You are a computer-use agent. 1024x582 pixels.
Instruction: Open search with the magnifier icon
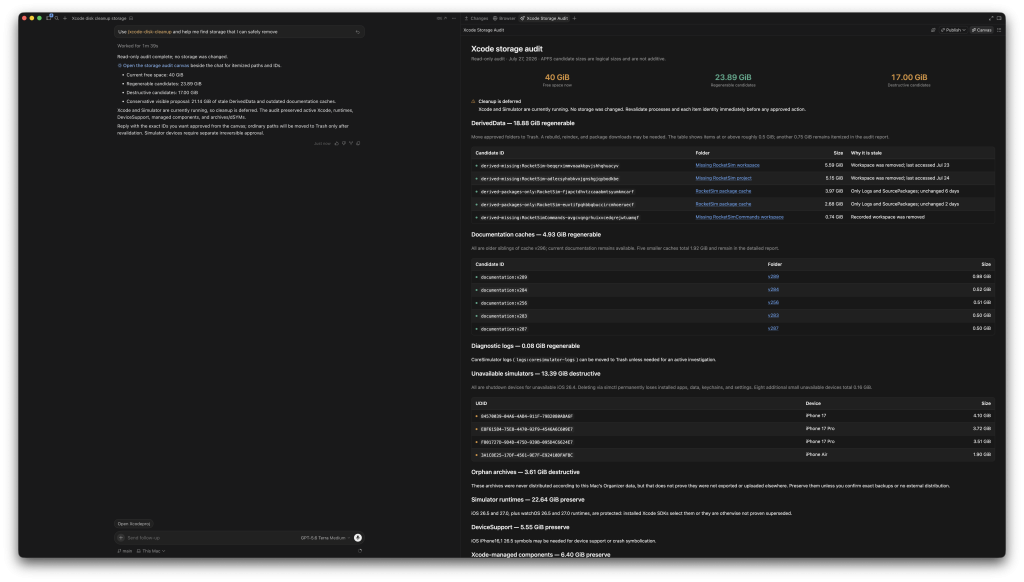57,18
